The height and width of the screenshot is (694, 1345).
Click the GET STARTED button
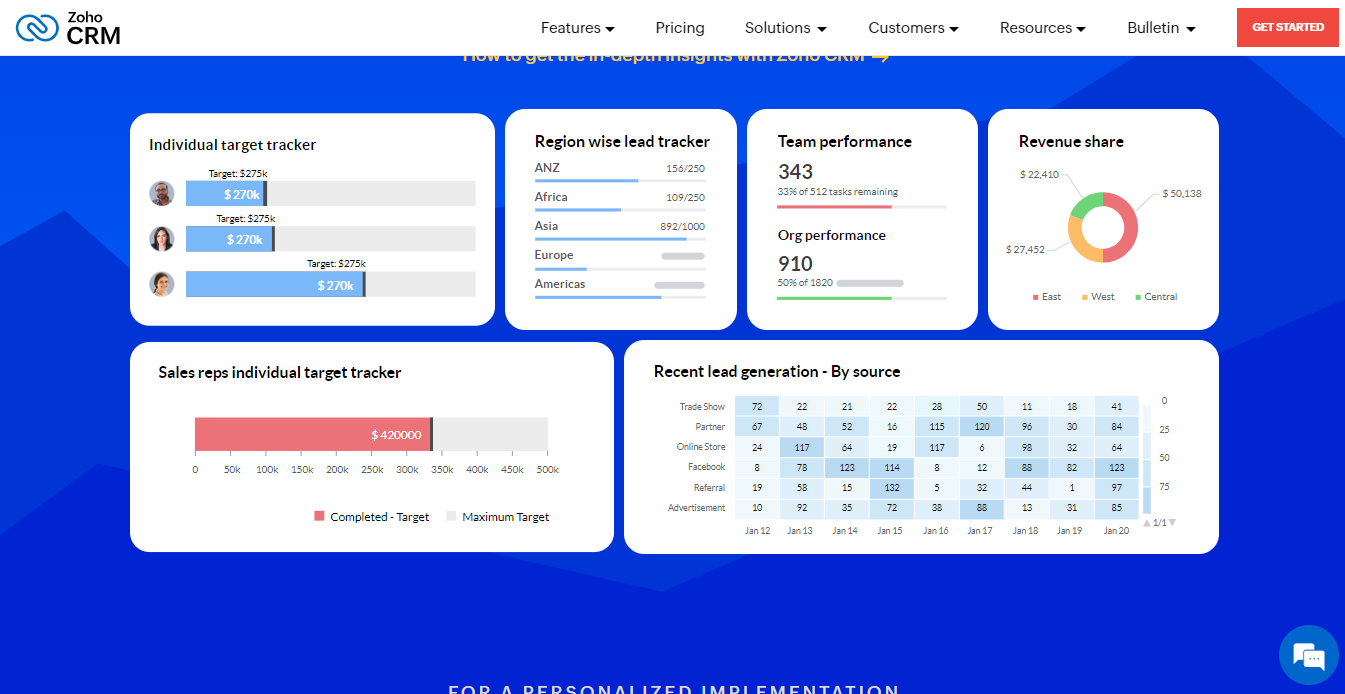point(1288,27)
